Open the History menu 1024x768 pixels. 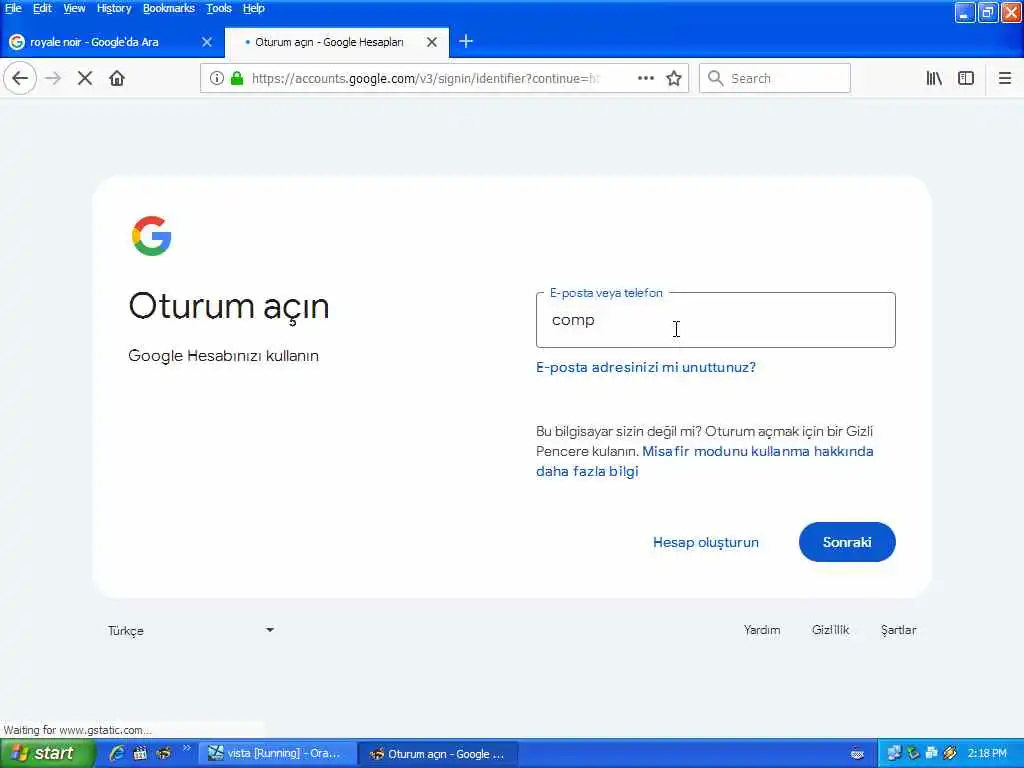pos(114,8)
